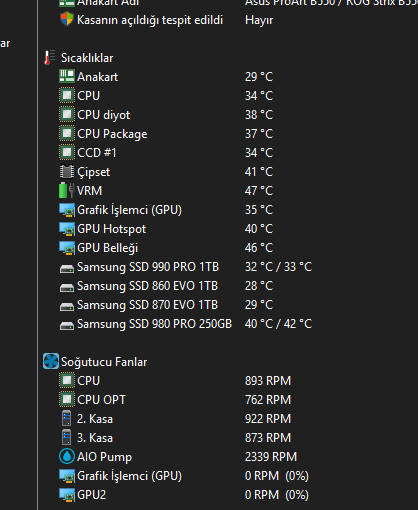Click the chip icon beside CPU OPT fan
This screenshot has height=510, width=418.
tap(67, 399)
